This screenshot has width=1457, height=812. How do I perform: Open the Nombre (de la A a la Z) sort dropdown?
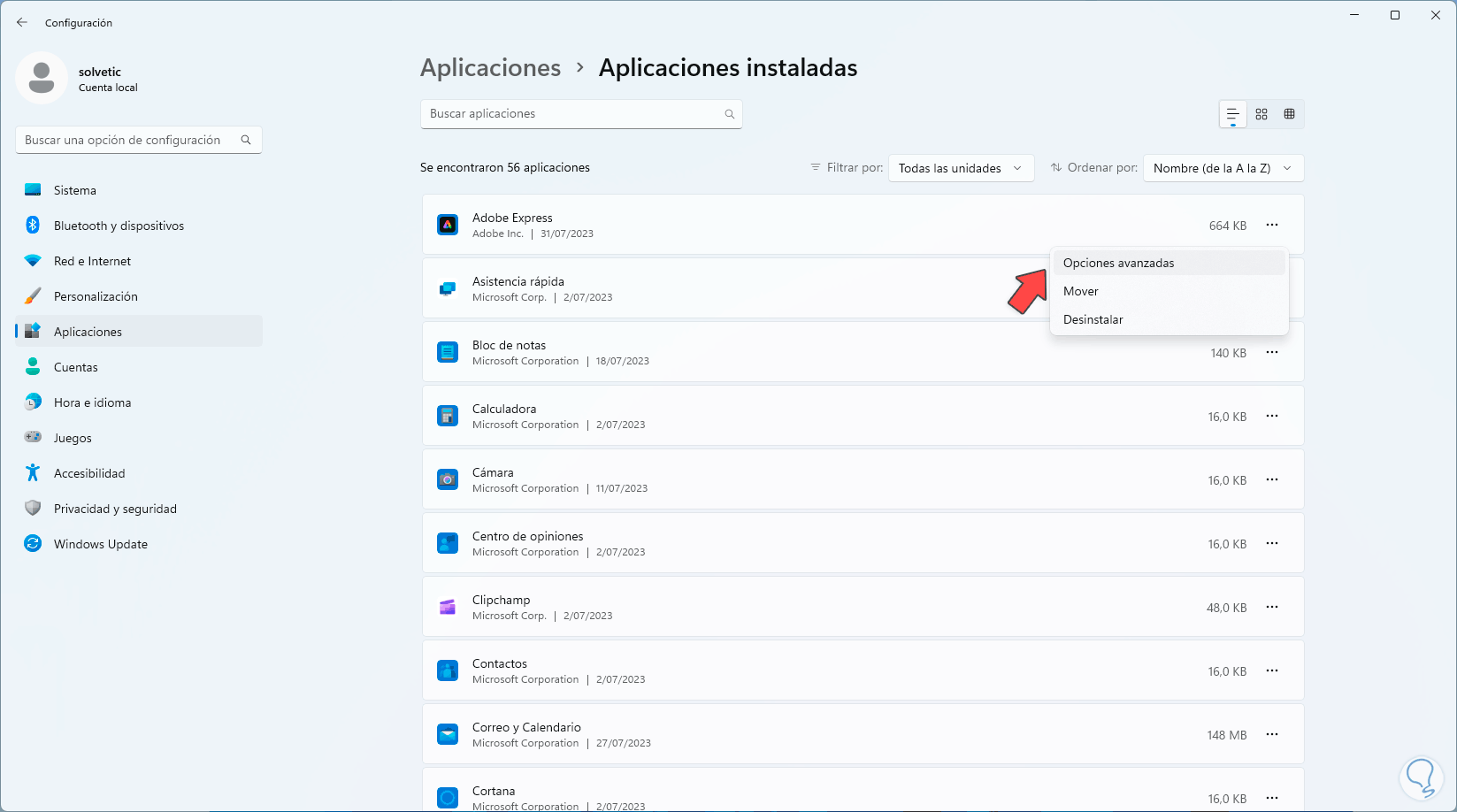[1223, 168]
